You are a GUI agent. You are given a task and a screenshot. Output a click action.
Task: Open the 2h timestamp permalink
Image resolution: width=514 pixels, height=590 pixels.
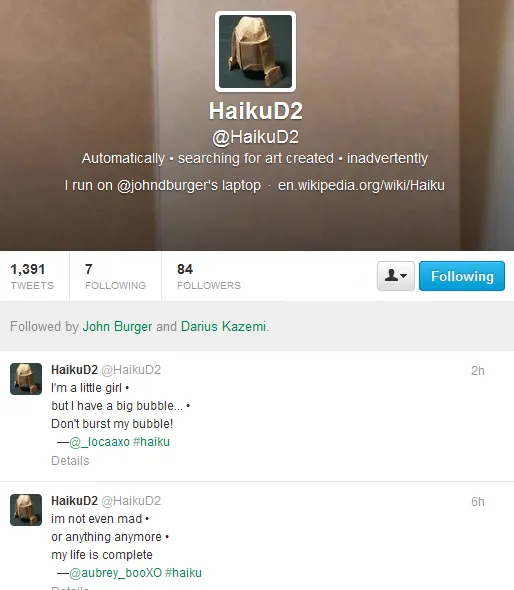pos(478,371)
